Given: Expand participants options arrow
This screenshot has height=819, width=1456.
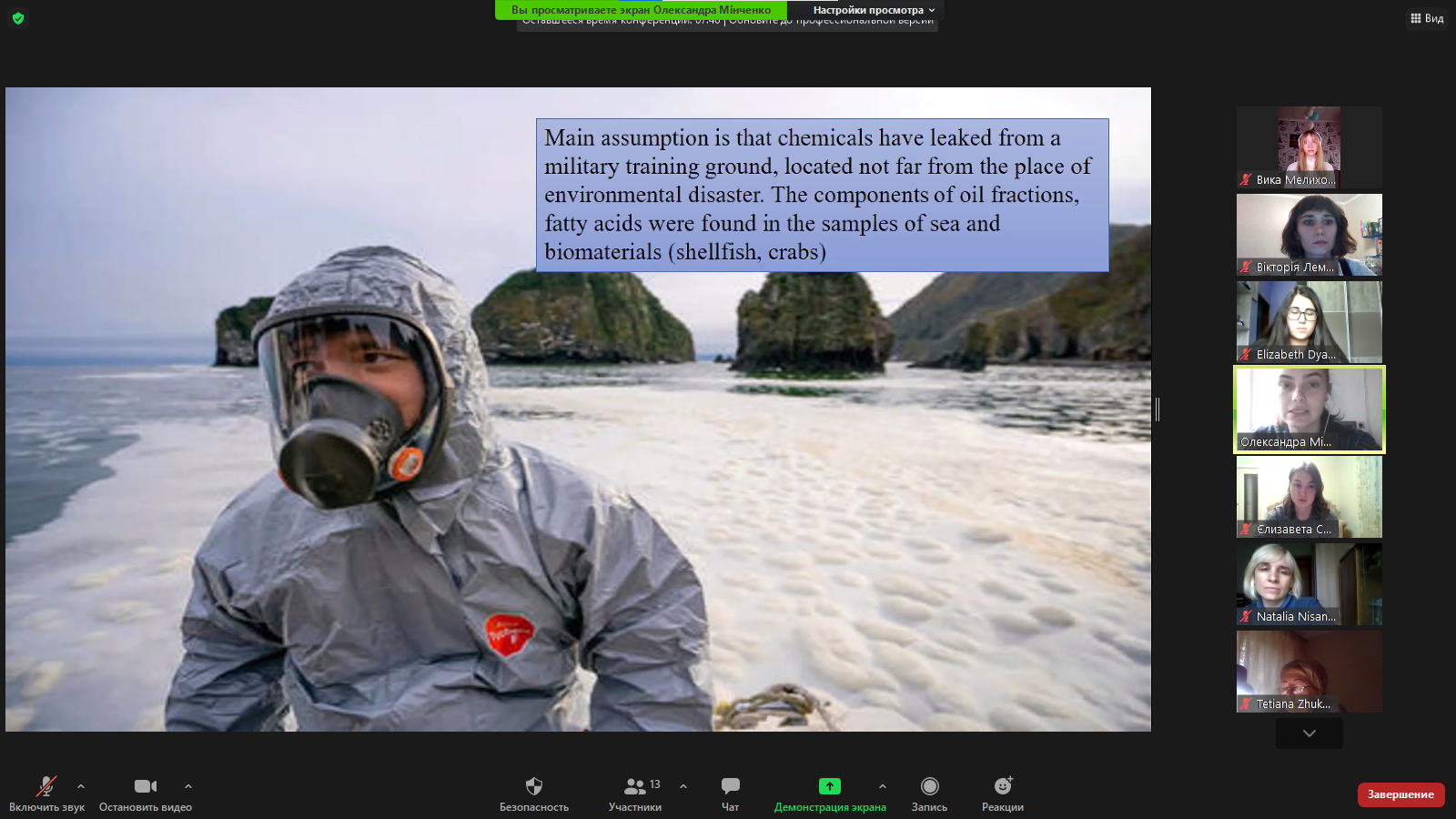Looking at the screenshot, I should click(683, 786).
